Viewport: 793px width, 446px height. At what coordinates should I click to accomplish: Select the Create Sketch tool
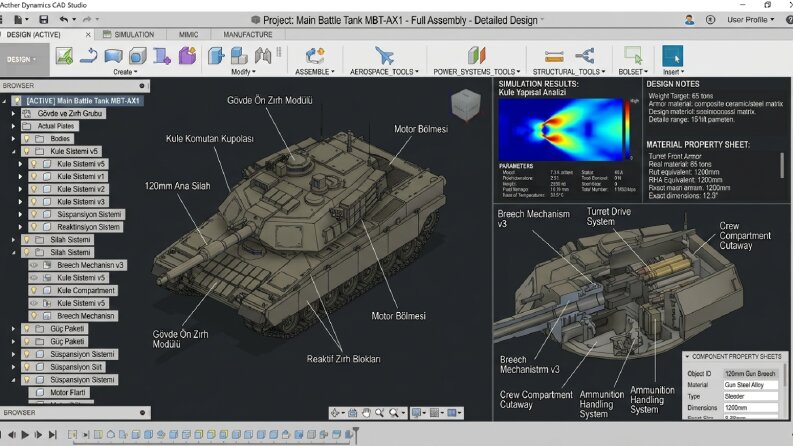[64, 56]
